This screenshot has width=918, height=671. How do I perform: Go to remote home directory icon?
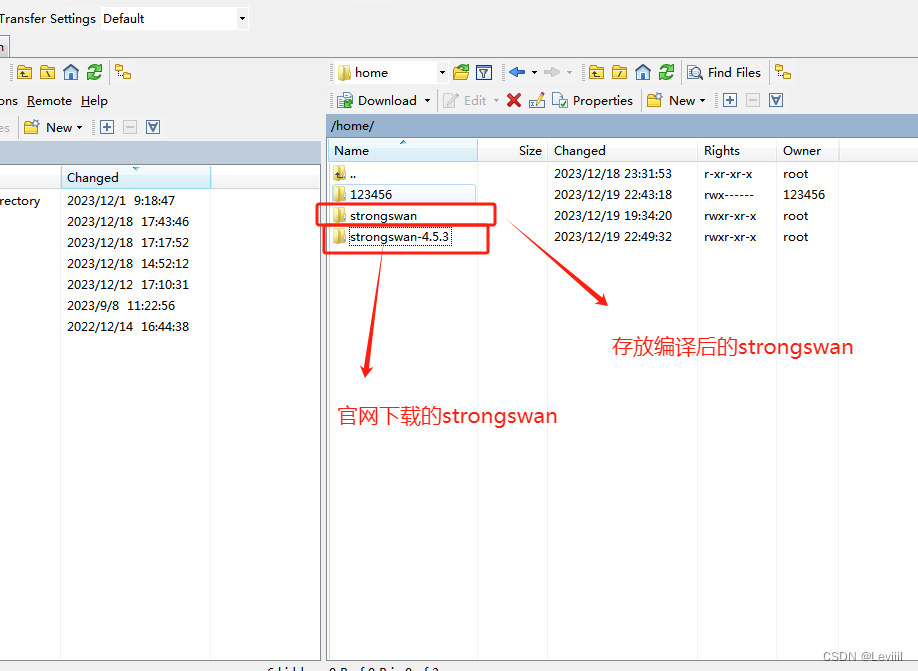[x=643, y=73]
